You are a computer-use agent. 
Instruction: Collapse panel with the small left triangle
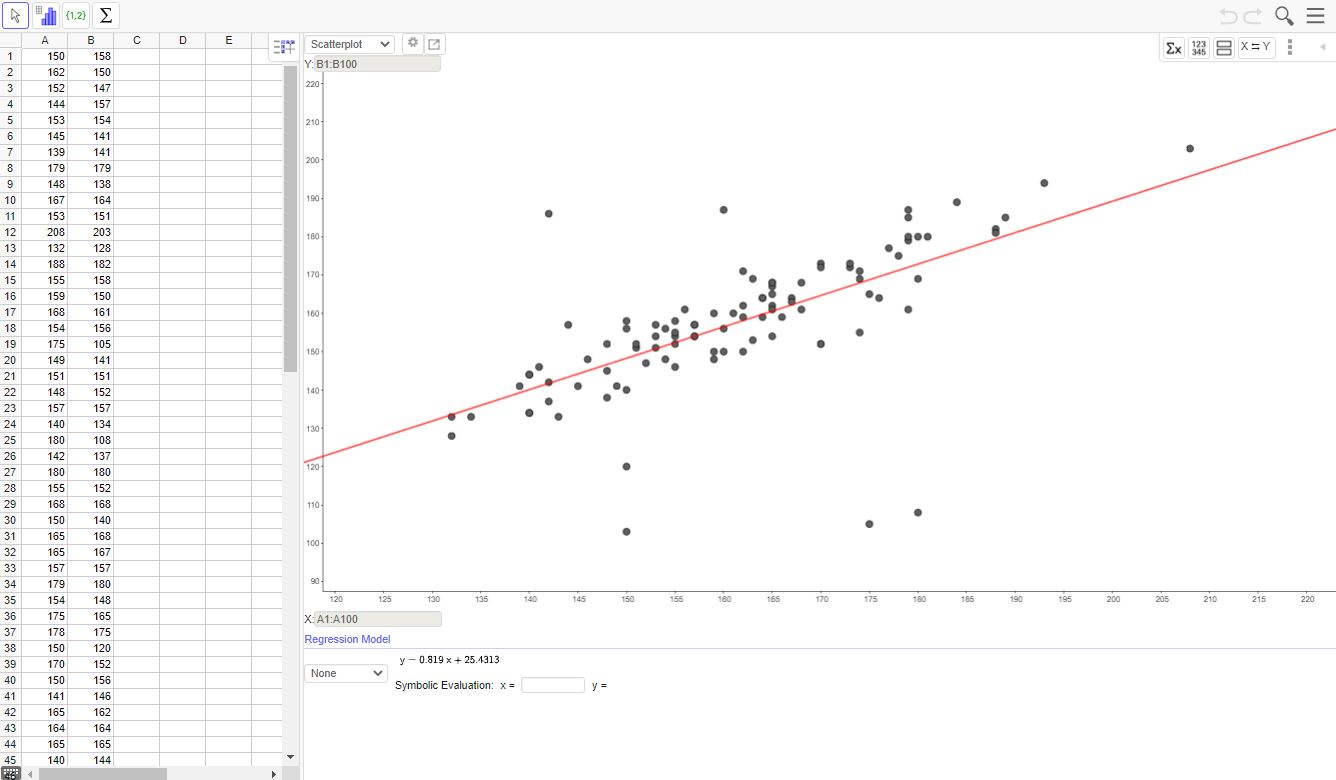point(1322,47)
